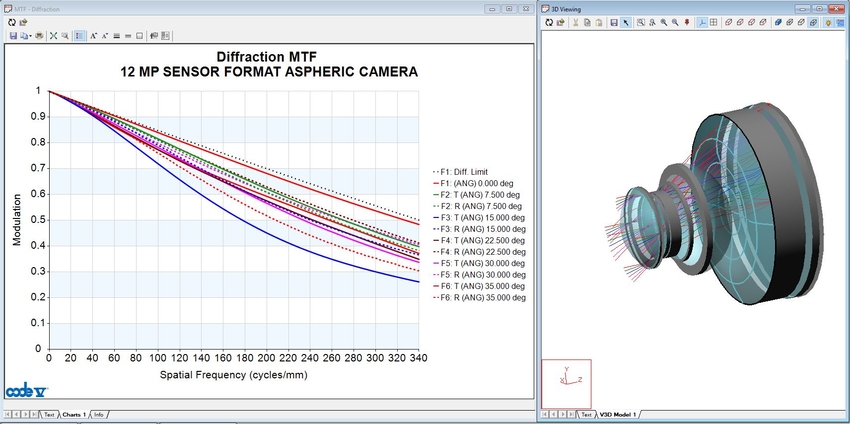The width and height of the screenshot is (850, 424).
Task: Increase chart font size with the larger A icon
Action: tap(93, 35)
